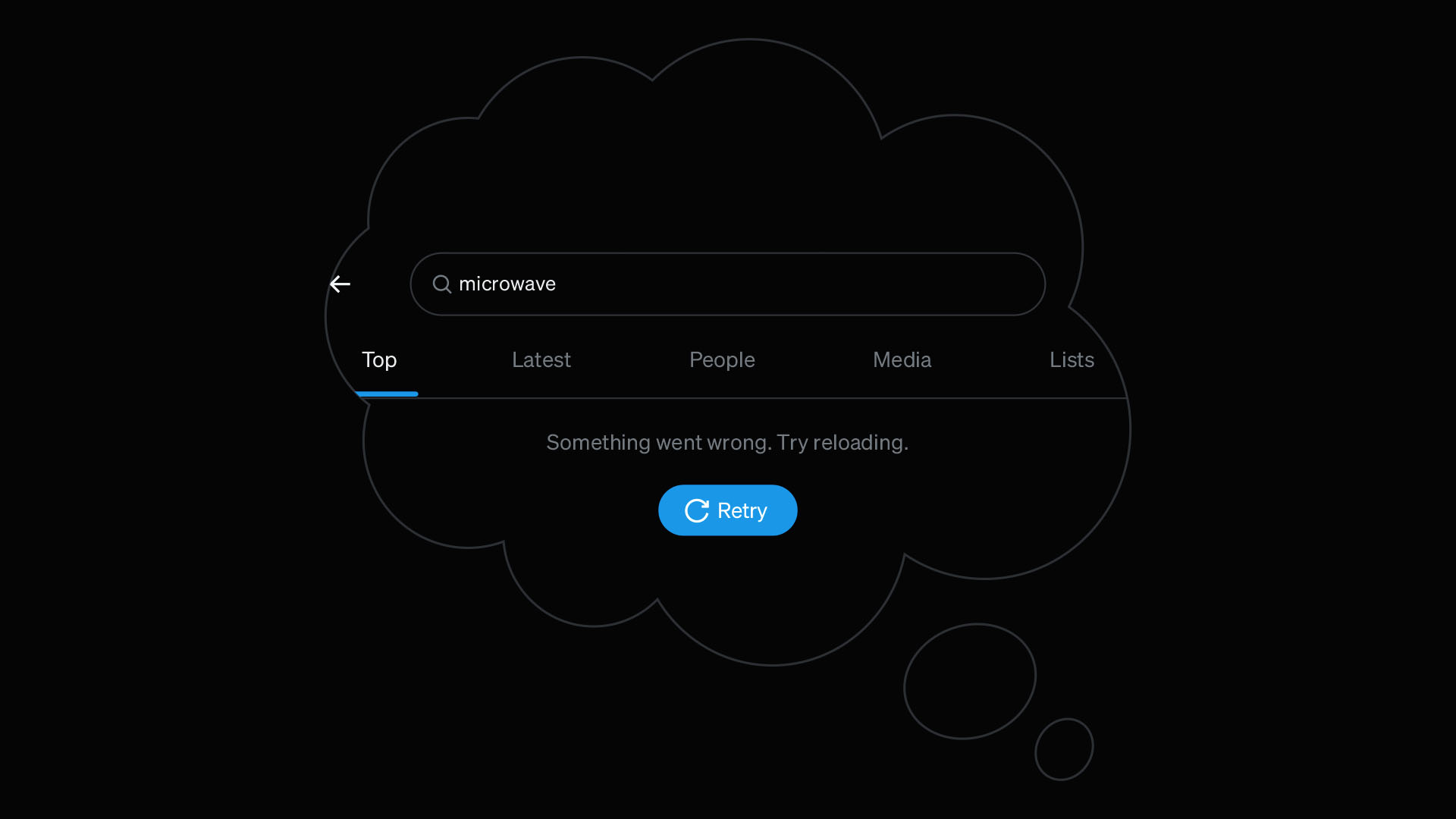Click the Try reloading text

coord(843,443)
